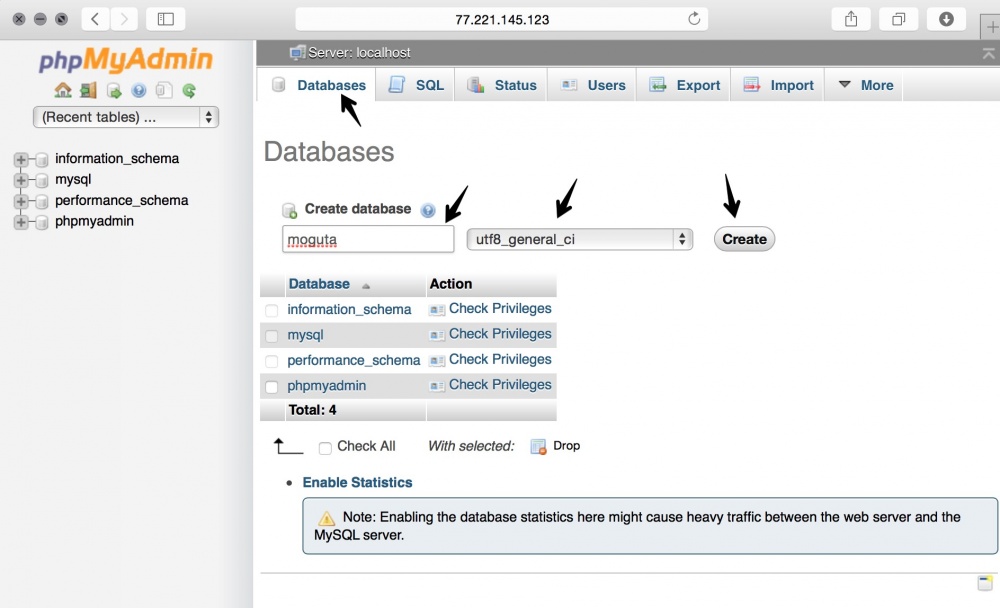Switch to the Import tab
Image resolution: width=1000 pixels, height=608 pixels.
pos(778,85)
